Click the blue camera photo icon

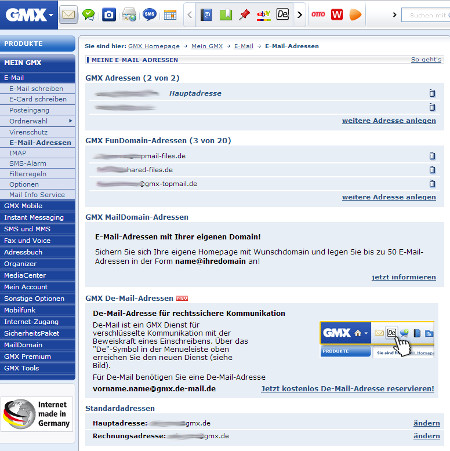coord(109,15)
